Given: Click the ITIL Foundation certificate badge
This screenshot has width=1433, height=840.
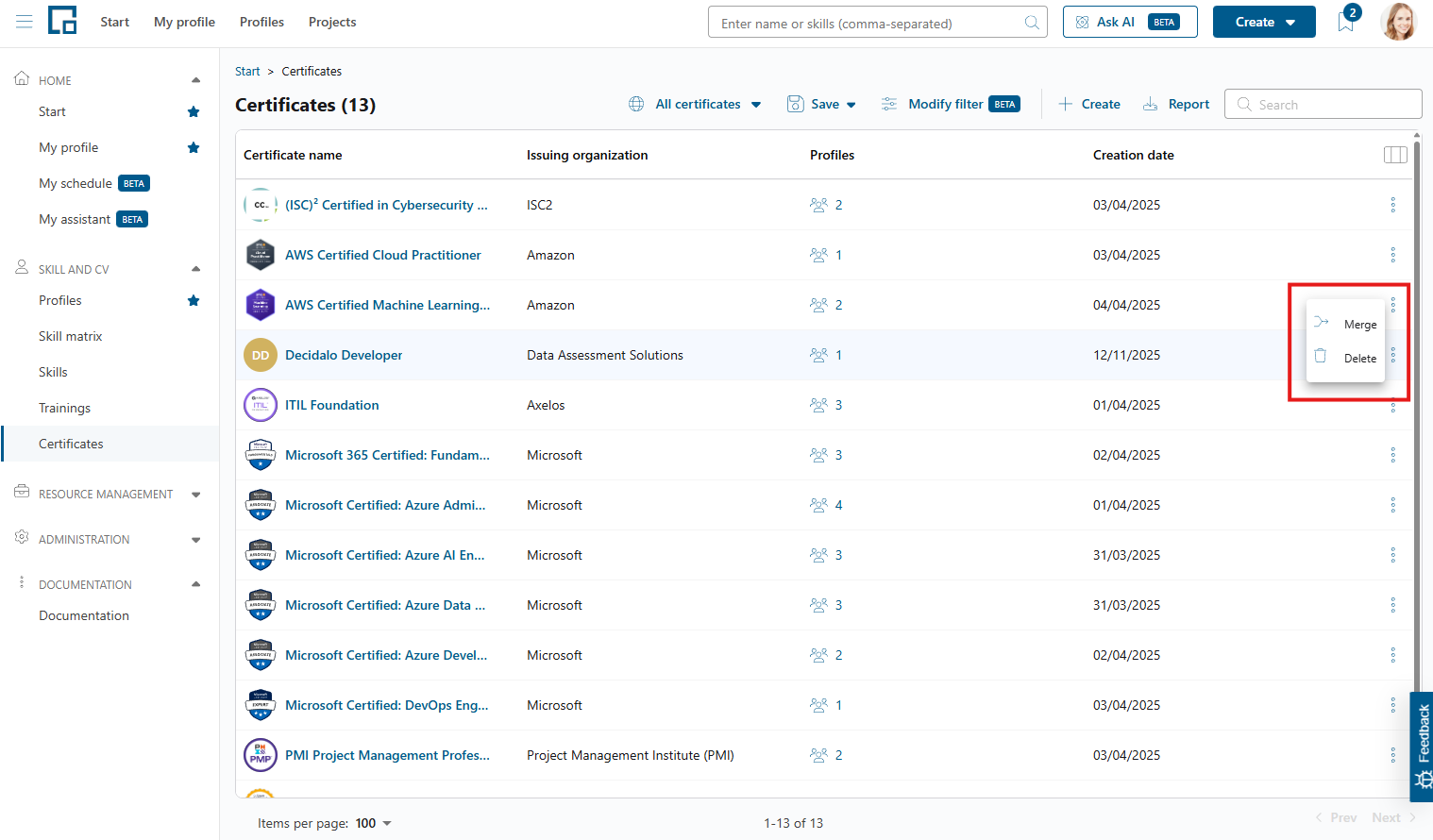Looking at the screenshot, I should 261,405.
